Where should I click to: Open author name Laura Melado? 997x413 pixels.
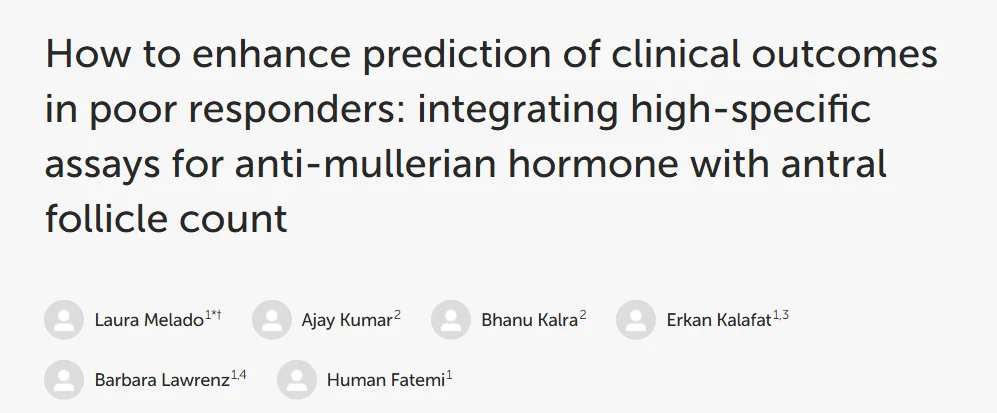148,321
